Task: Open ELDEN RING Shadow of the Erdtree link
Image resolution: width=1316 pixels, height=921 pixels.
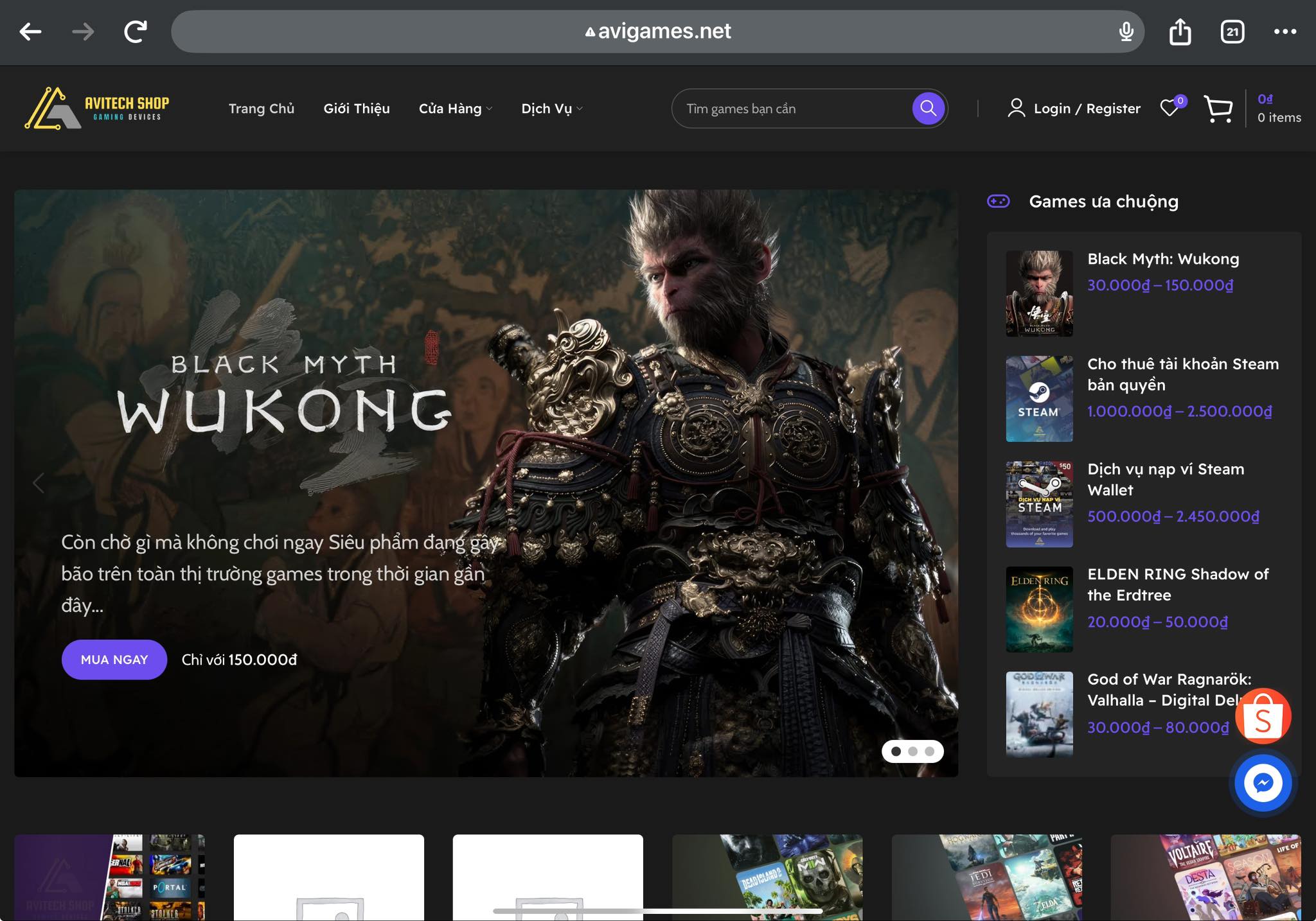Action: pyautogui.click(x=1178, y=584)
